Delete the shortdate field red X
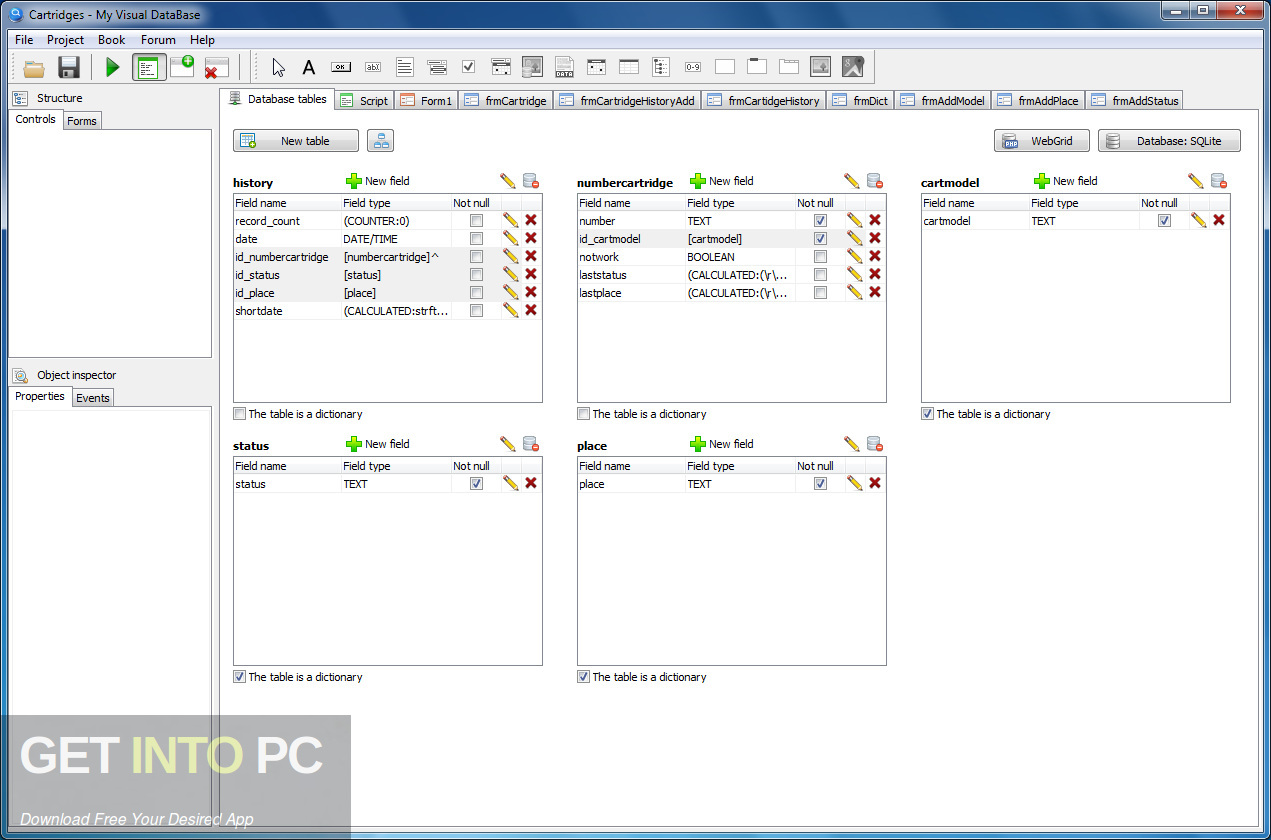This screenshot has height=840, width=1271. coord(531,310)
